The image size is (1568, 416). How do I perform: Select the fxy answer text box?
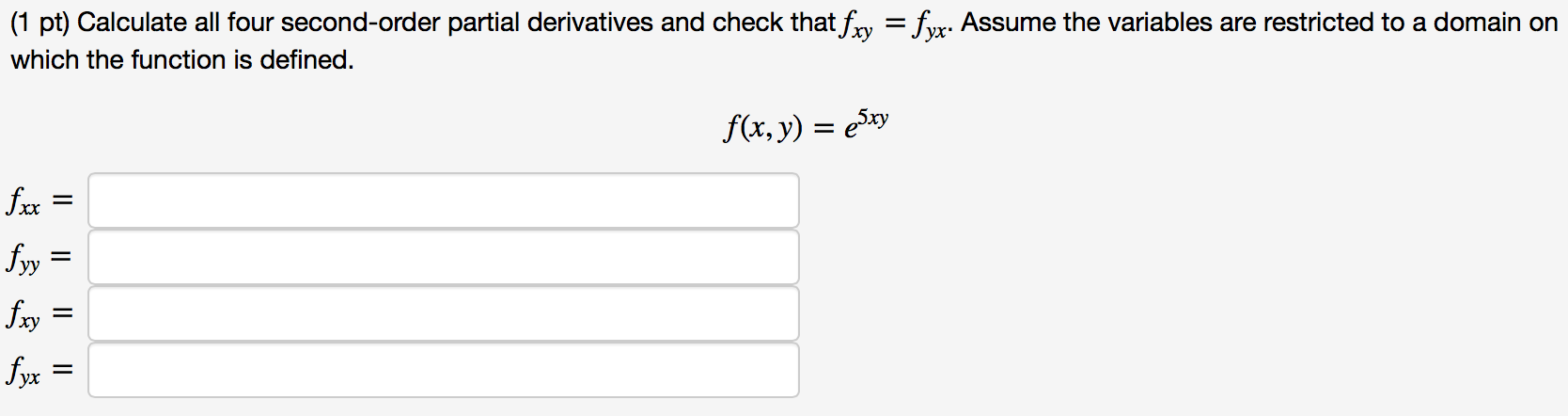[x=443, y=313]
